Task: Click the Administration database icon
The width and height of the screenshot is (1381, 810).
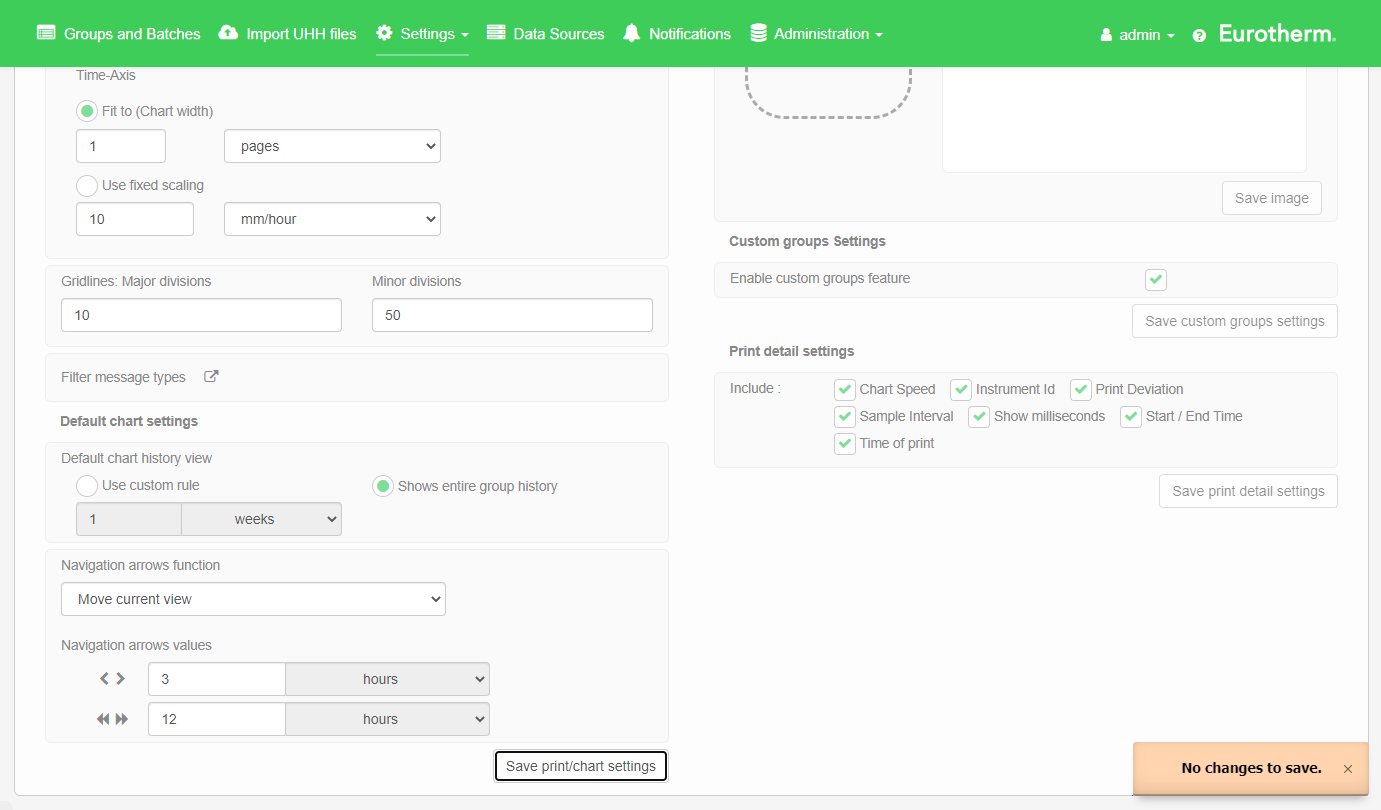Action: point(758,33)
